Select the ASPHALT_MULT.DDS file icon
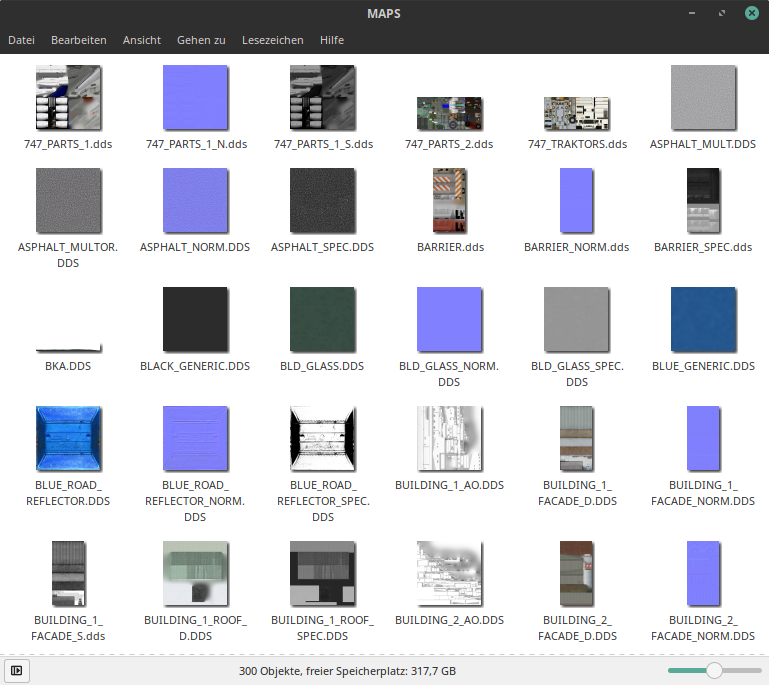Viewport: 769px width, 685px height. (x=703, y=97)
